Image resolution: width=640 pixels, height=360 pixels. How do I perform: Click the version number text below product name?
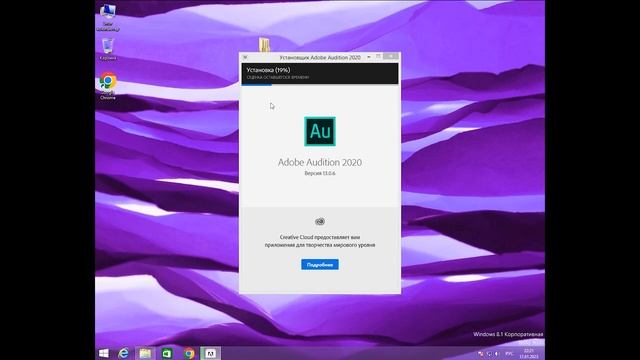point(320,173)
